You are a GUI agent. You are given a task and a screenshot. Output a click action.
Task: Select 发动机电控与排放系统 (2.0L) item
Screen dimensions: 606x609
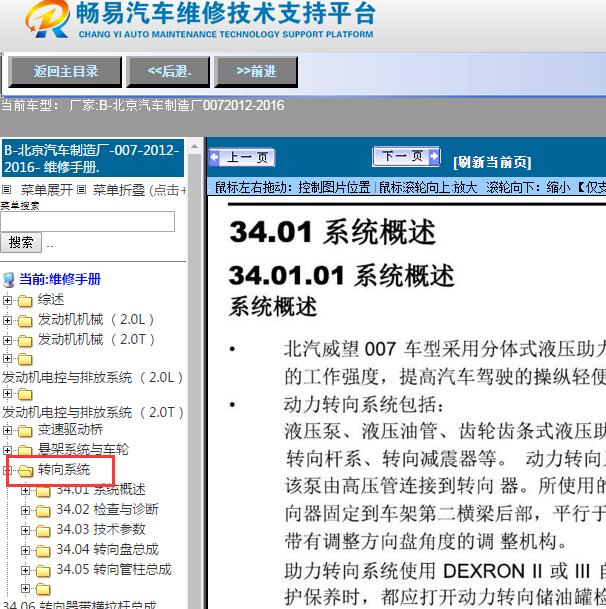click(x=93, y=377)
